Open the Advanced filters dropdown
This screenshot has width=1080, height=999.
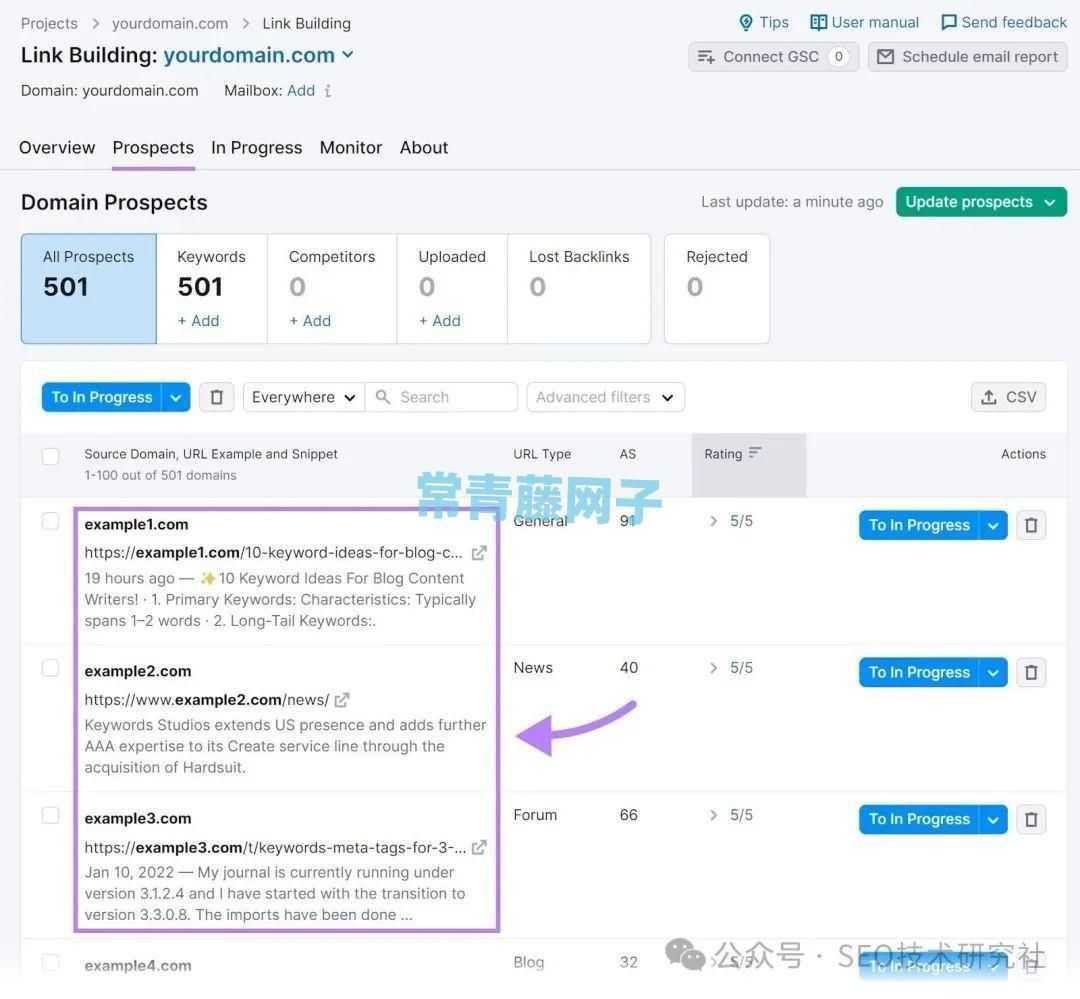605,398
